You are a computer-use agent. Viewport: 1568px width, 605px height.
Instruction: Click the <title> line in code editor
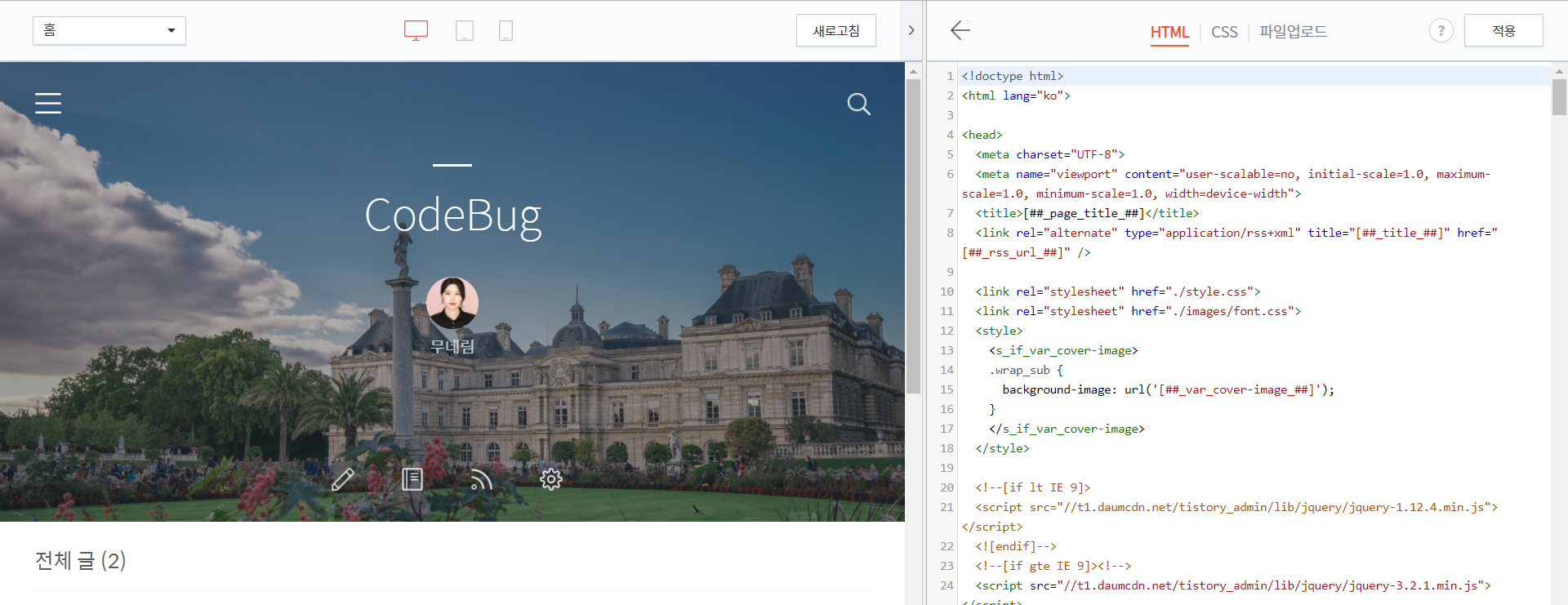(x=1087, y=213)
